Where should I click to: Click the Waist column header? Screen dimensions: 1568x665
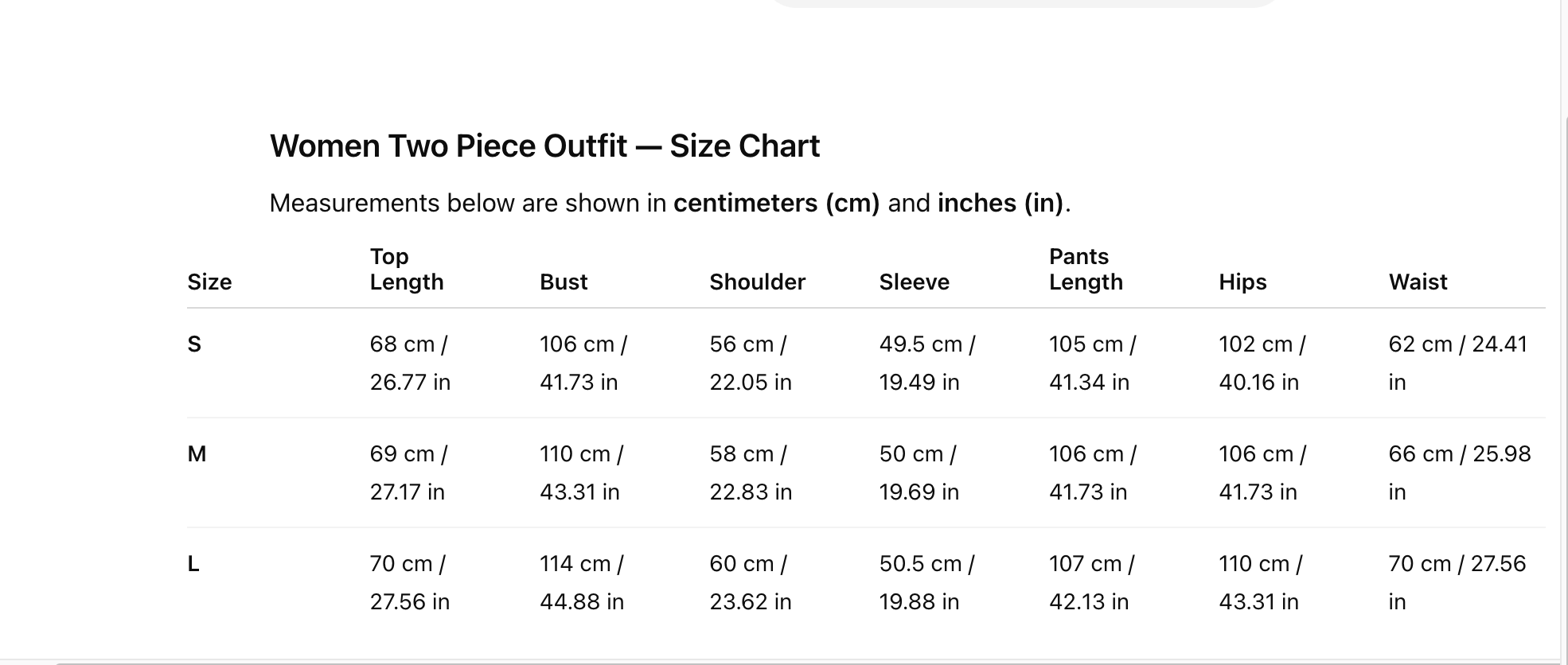(x=1418, y=282)
